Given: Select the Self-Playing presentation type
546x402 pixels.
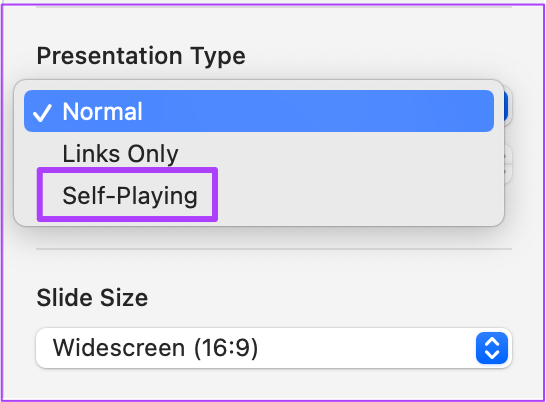Looking at the screenshot, I should [130, 195].
